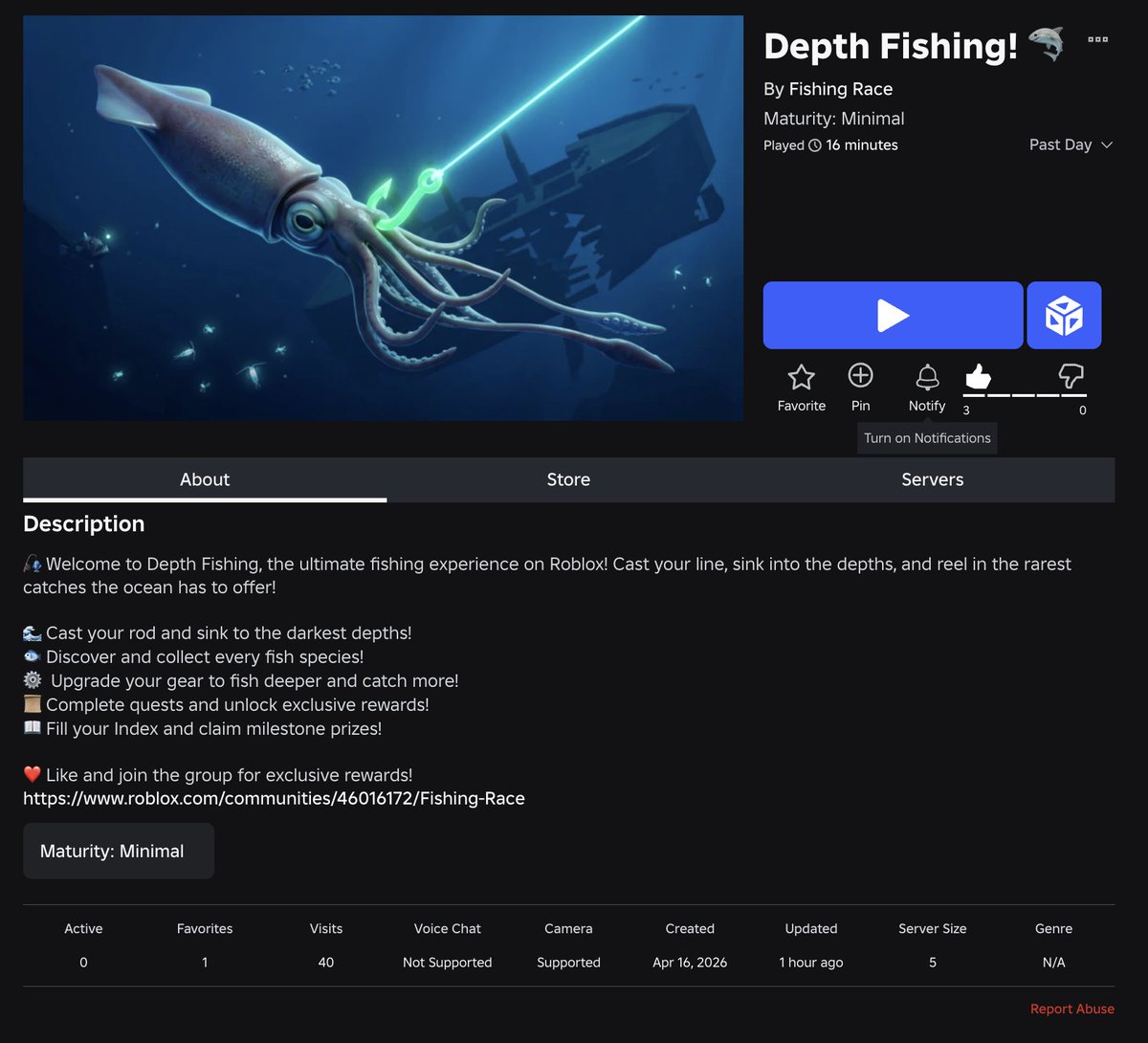This screenshot has width=1148, height=1043.
Task: Click the shark emoji next to title
Action: click(x=1047, y=44)
